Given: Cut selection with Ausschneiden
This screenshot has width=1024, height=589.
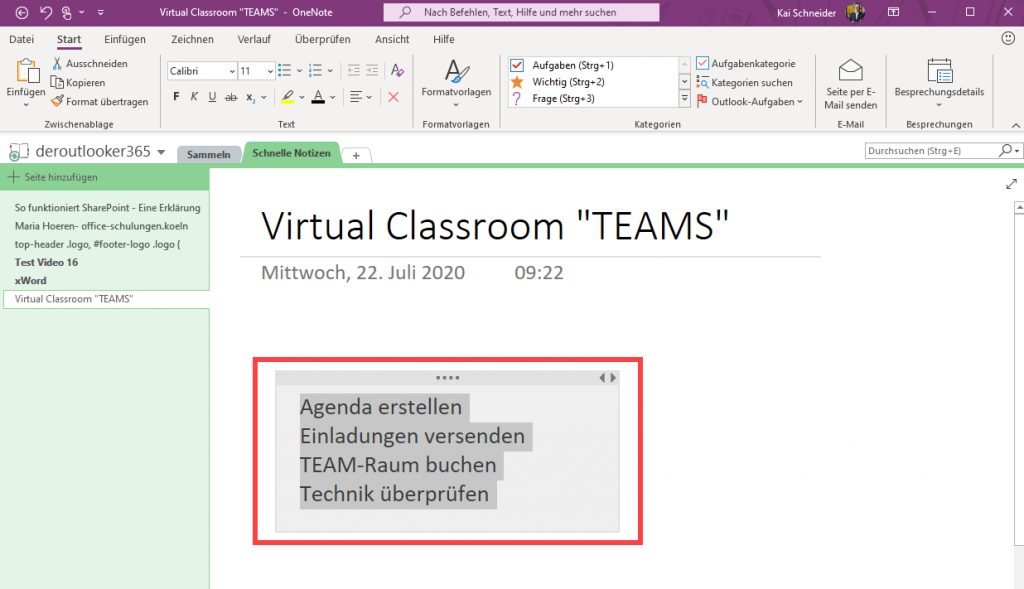Looking at the screenshot, I should coord(90,63).
